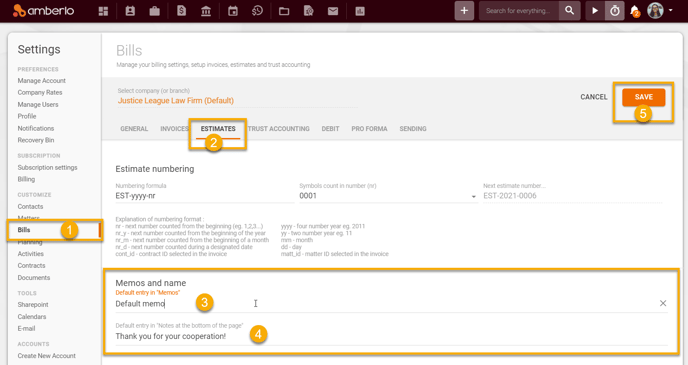Viewport: 688px width, 365px height.
Task: Start the timer play button
Action: (595, 11)
